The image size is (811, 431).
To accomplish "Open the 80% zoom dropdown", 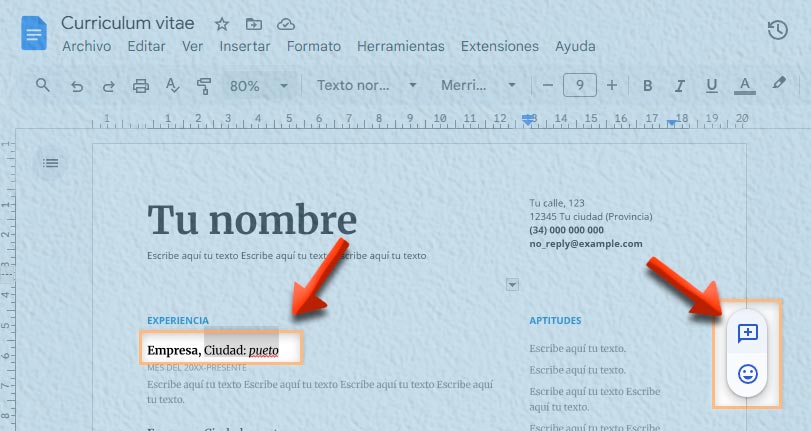I will pyautogui.click(x=258, y=86).
